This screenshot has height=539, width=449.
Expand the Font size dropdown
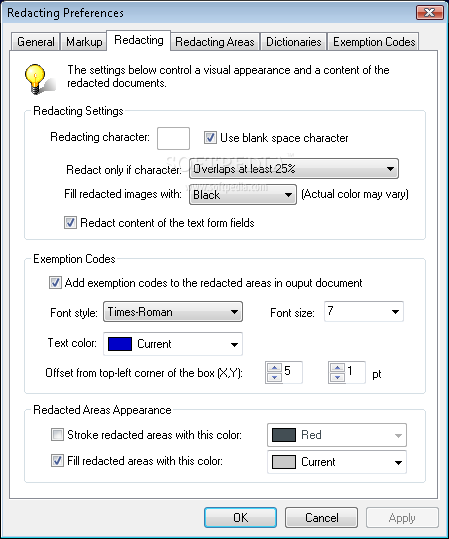tap(395, 312)
